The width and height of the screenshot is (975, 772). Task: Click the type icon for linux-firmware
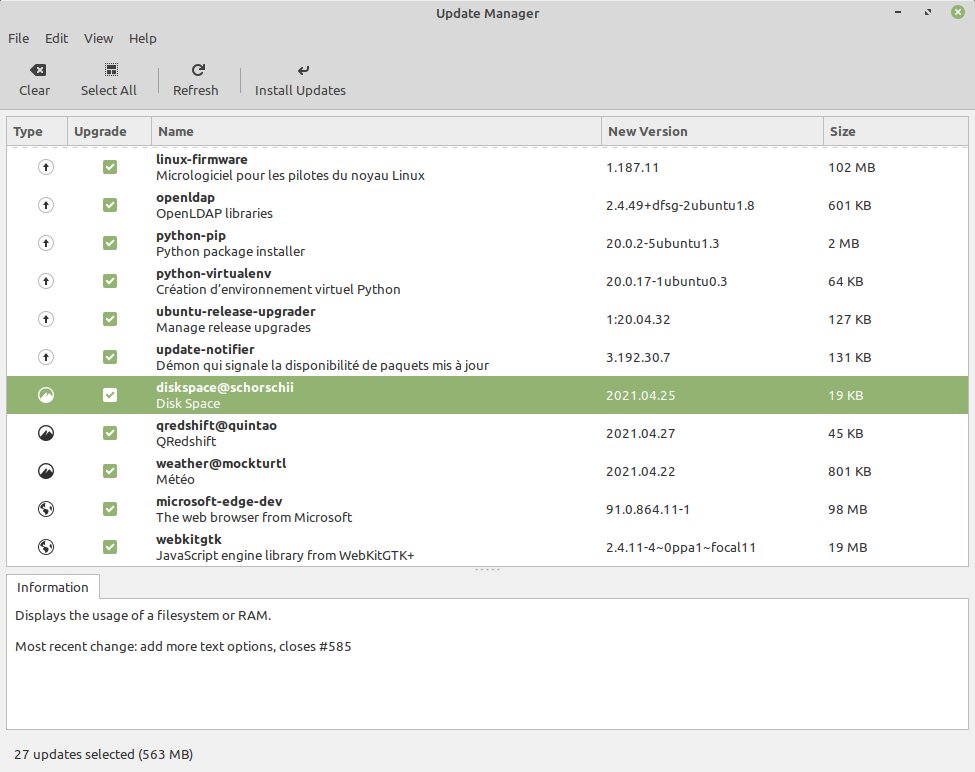[46, 167]
